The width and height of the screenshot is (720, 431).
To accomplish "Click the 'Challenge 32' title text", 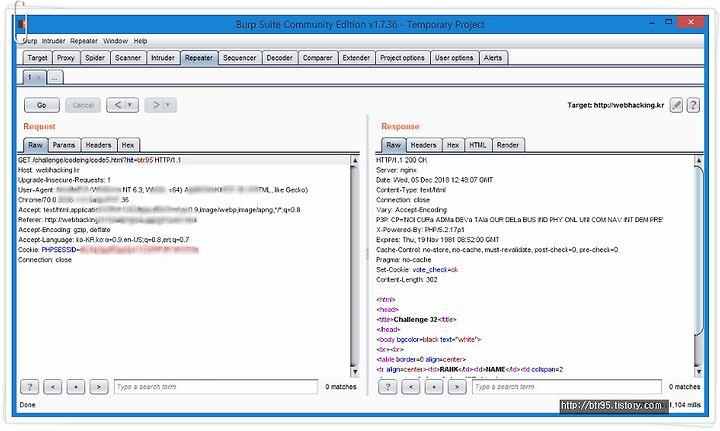I will (416, 319).
